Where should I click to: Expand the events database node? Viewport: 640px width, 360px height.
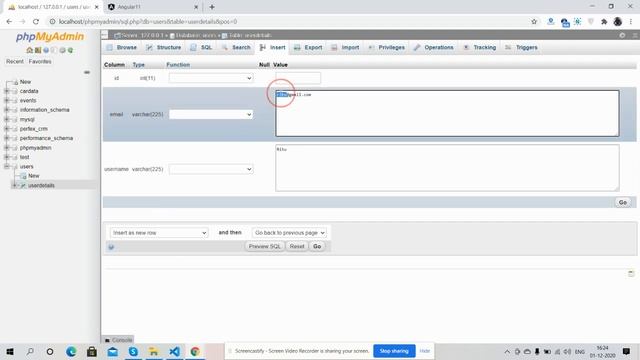7,100
